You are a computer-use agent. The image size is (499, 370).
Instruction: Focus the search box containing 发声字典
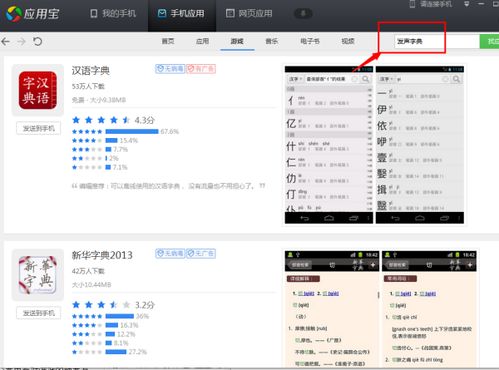[437, 41]
